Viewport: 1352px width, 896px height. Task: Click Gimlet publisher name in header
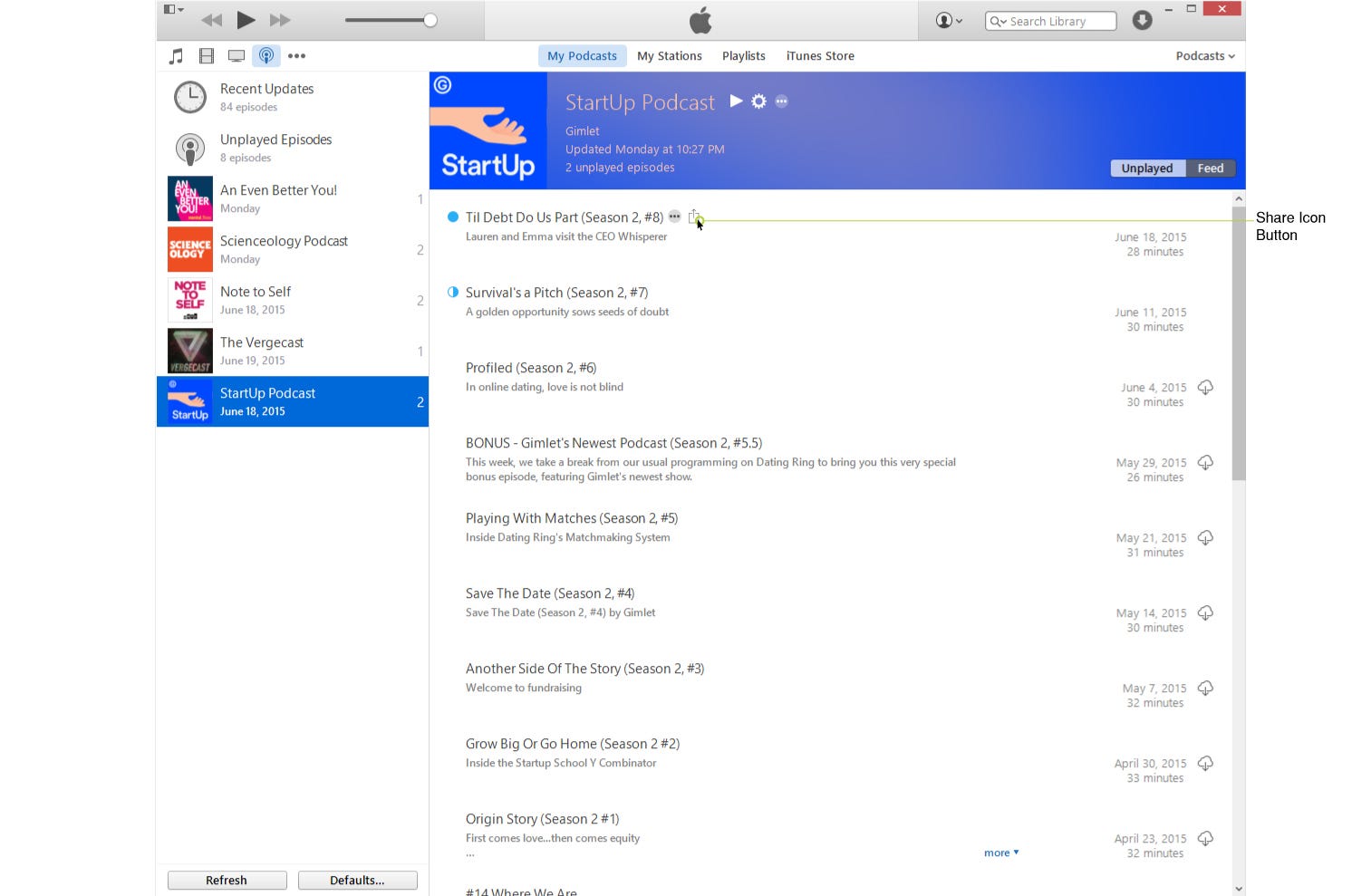(582, 131)
